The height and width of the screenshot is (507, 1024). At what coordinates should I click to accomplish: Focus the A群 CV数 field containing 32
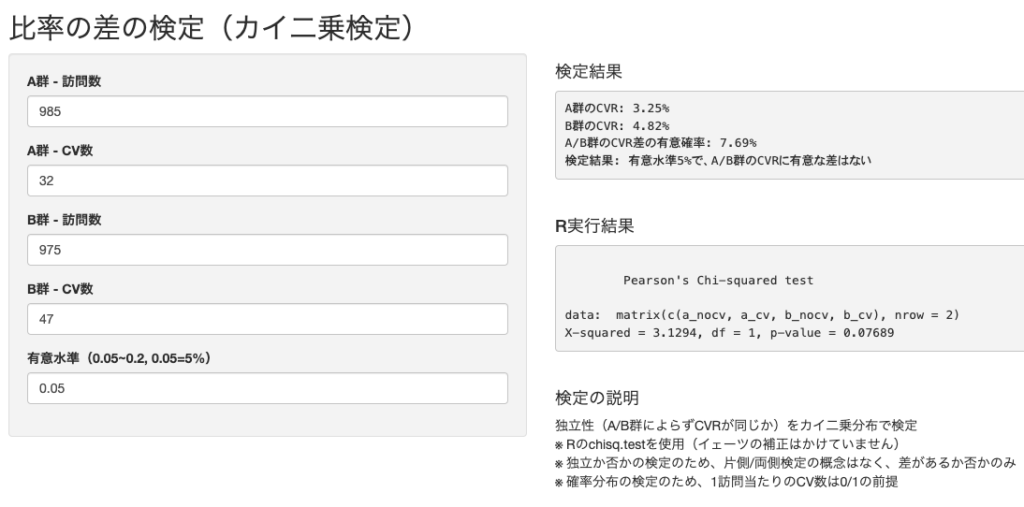(x=267, y=181)
